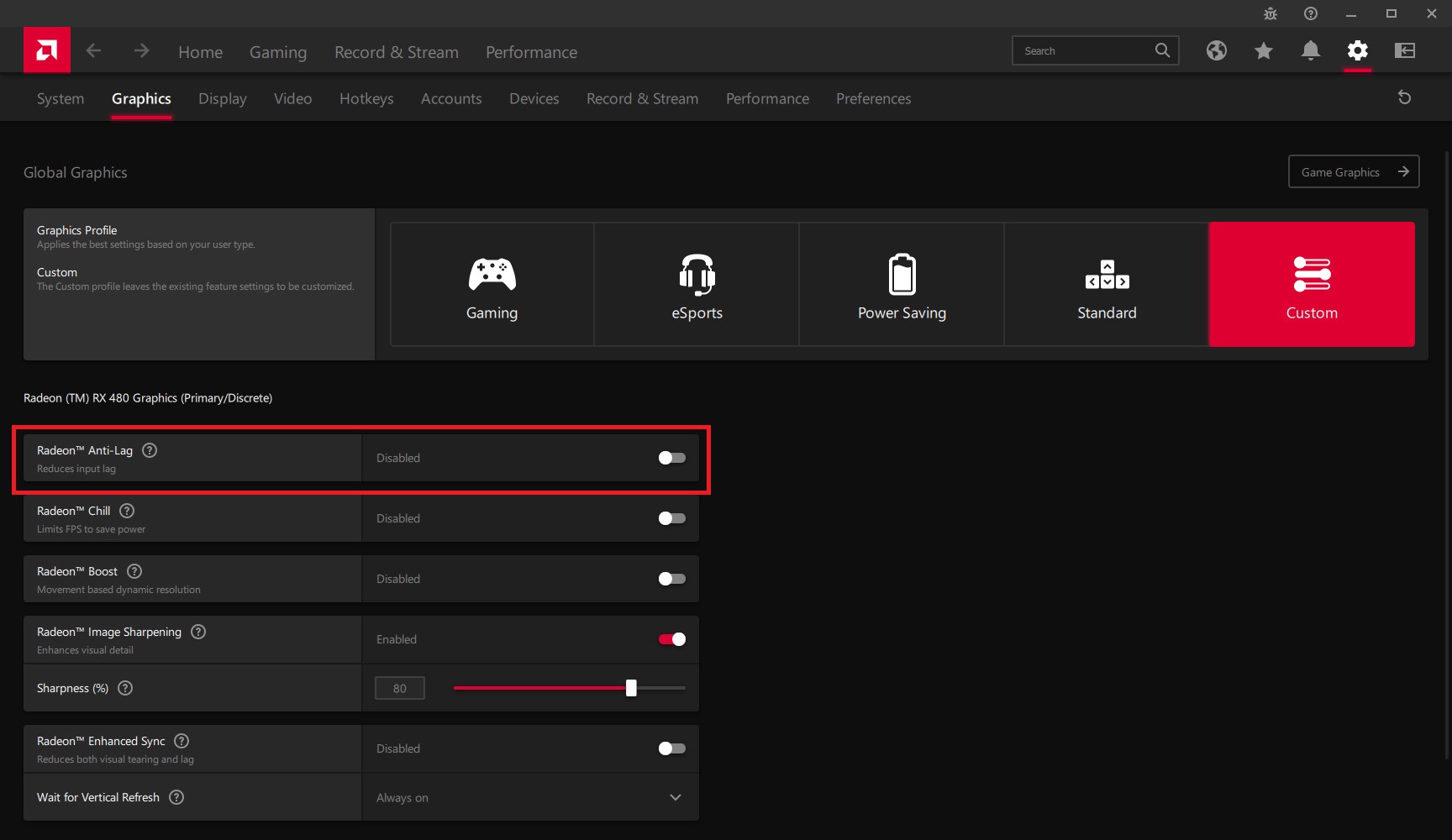This screenshot has width=1452, height=840.
Task: Minimize the Radeon Software window
Action: pyautogui.click(x=1351, y=13)
